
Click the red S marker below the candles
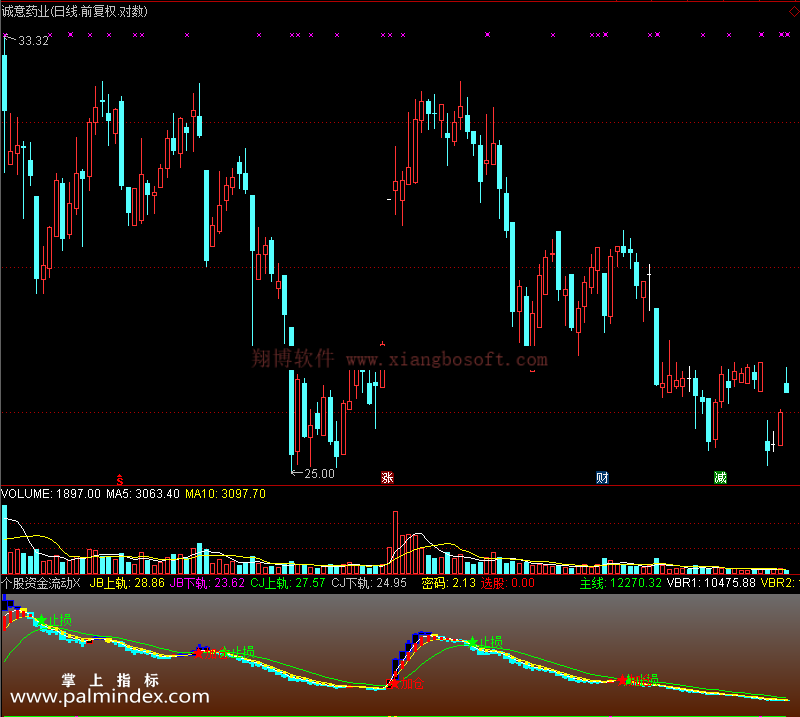pos(119,479)
